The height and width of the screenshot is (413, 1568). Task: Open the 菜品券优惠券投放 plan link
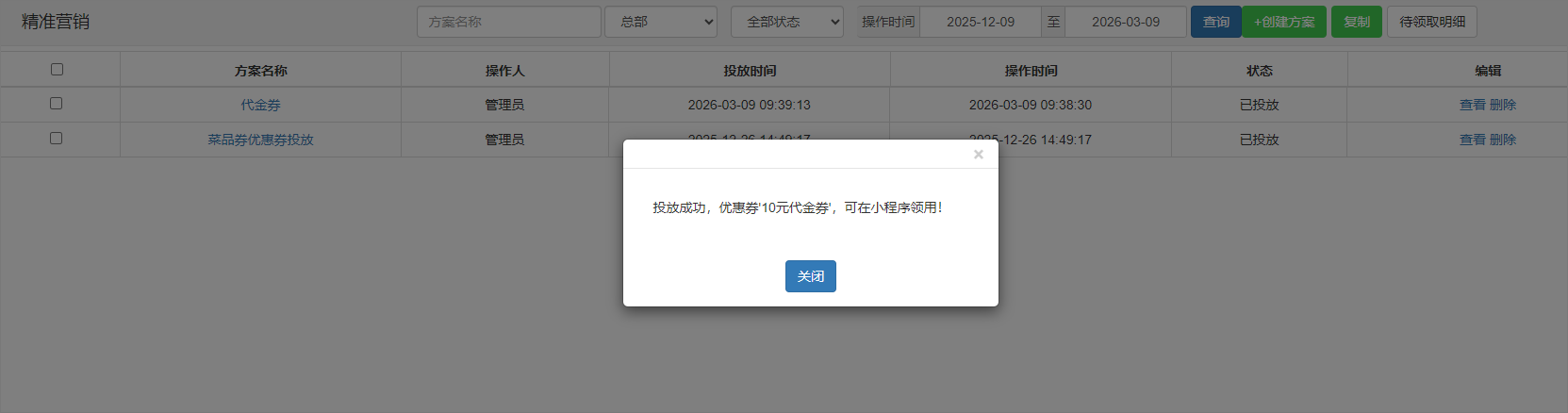pyautogui.click(x=260, y=140)
